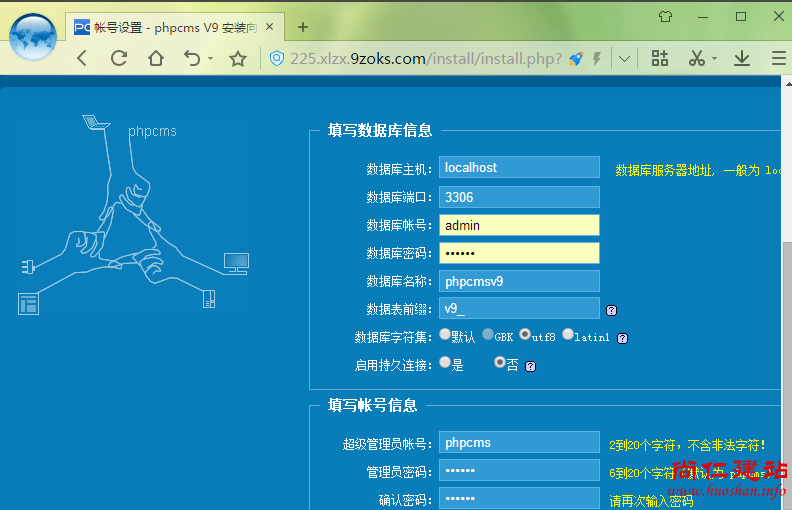792x510 pixels.
Task: Bookmark this page with the star icon
Action: point(238,59)
